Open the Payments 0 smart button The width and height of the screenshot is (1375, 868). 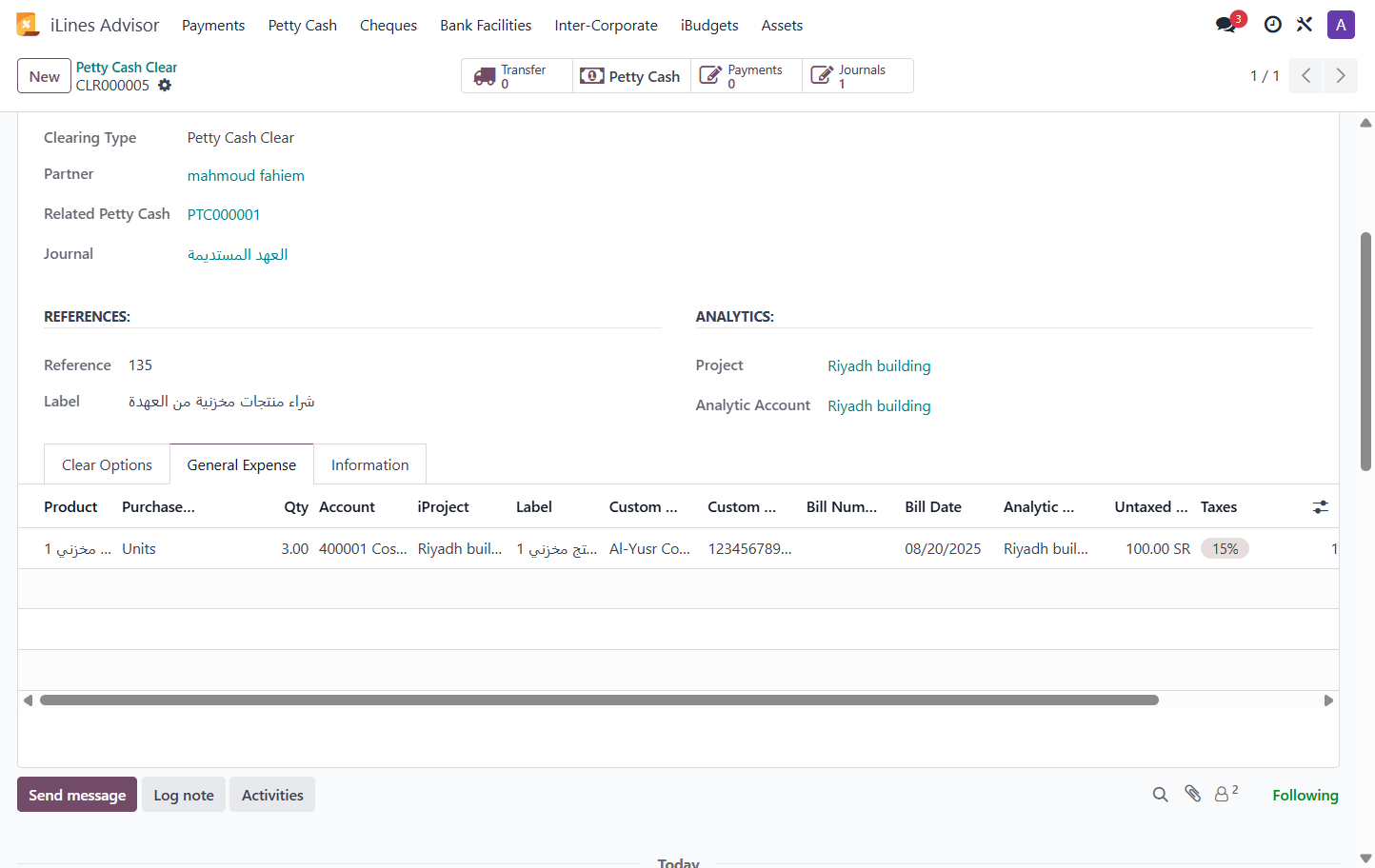point(747,76)
